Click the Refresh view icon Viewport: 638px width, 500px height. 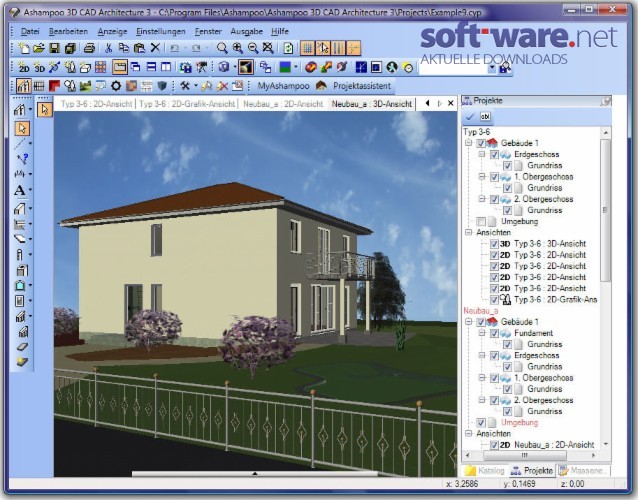click(x=288, y=49)
